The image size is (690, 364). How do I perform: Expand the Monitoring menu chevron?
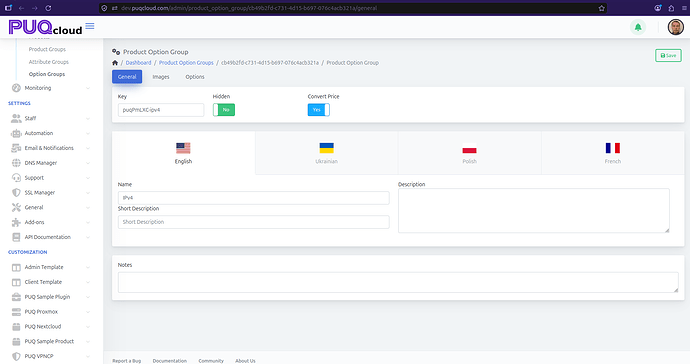click(88, 88)
